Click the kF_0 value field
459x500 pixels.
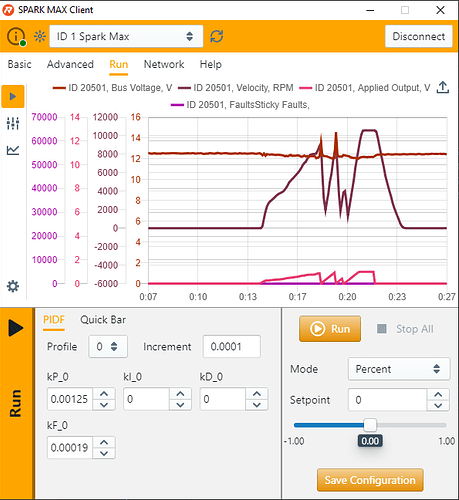[x=70, y=448]
